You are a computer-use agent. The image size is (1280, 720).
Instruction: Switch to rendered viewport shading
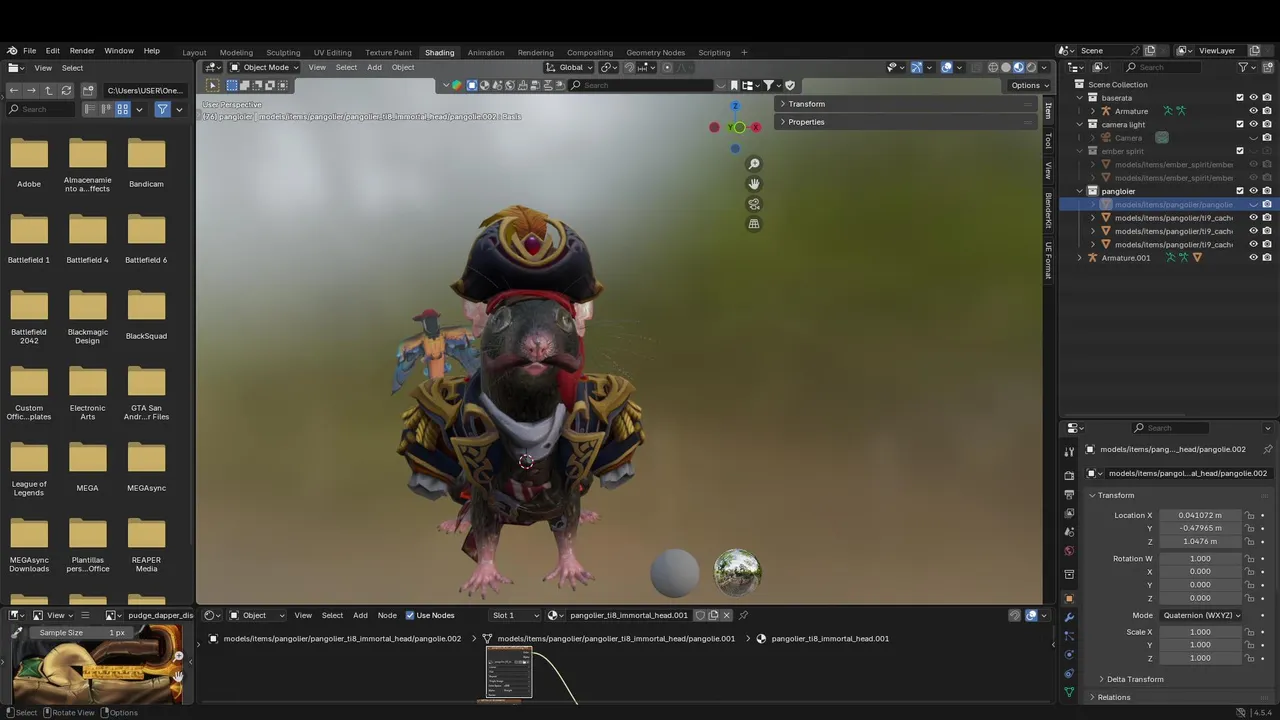click(1030, 67)
